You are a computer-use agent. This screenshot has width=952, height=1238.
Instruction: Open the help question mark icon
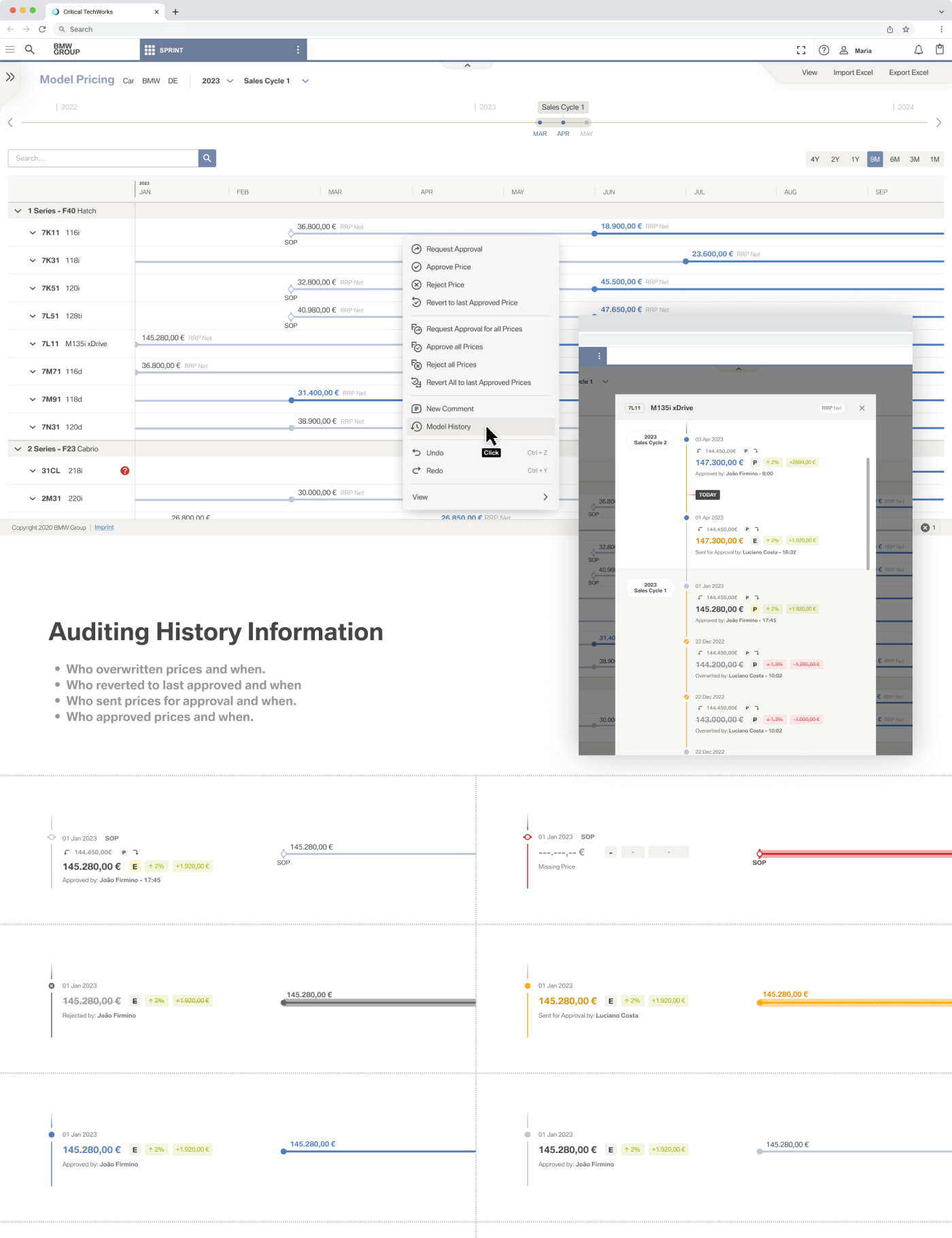pyautogui.click(x=823, y=50)
